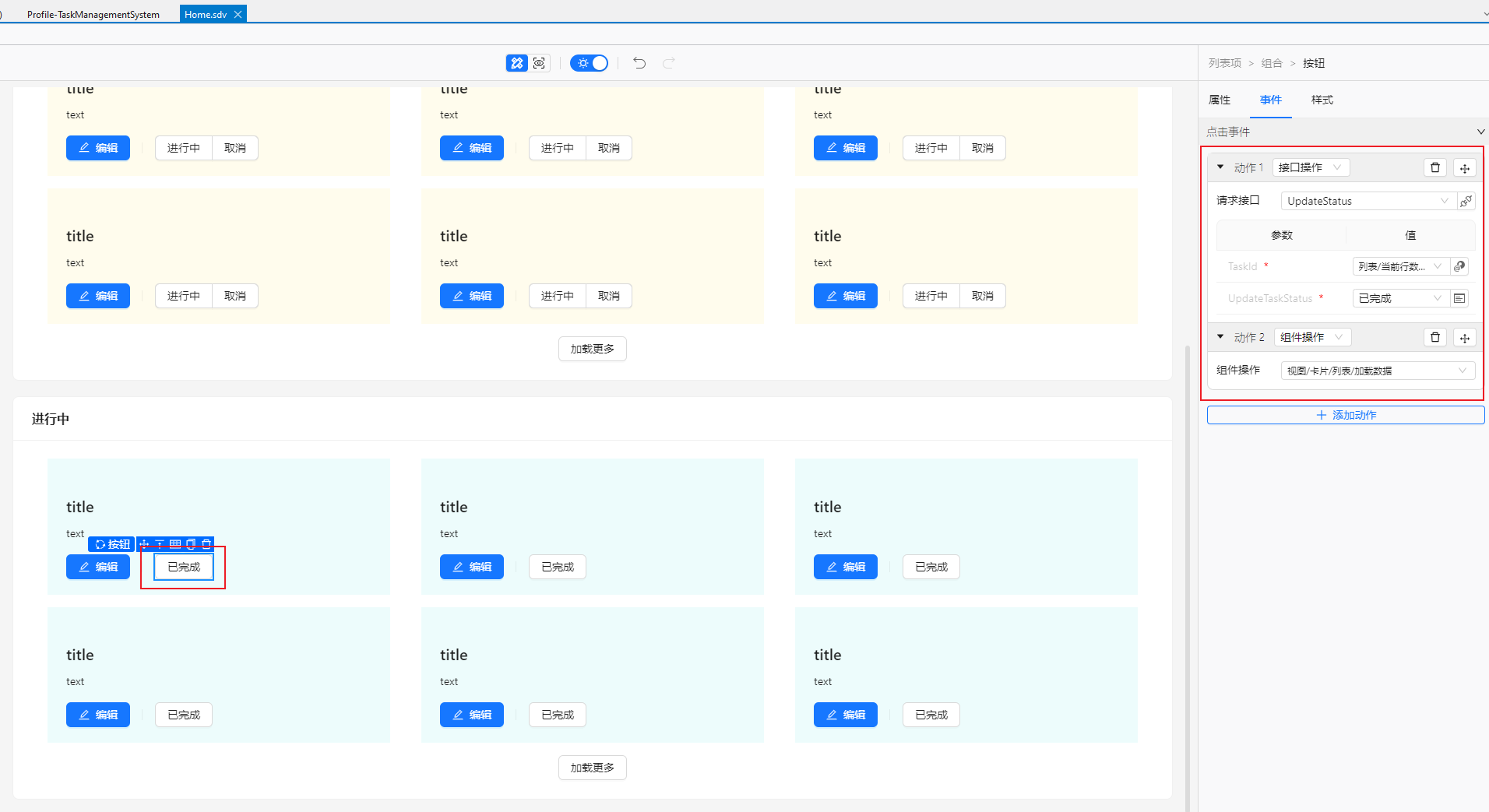The width and height of the screenshot is (1489, 812).
Task: Open 接口操作 action type dropdown
Action: (x=1311, y=167)
